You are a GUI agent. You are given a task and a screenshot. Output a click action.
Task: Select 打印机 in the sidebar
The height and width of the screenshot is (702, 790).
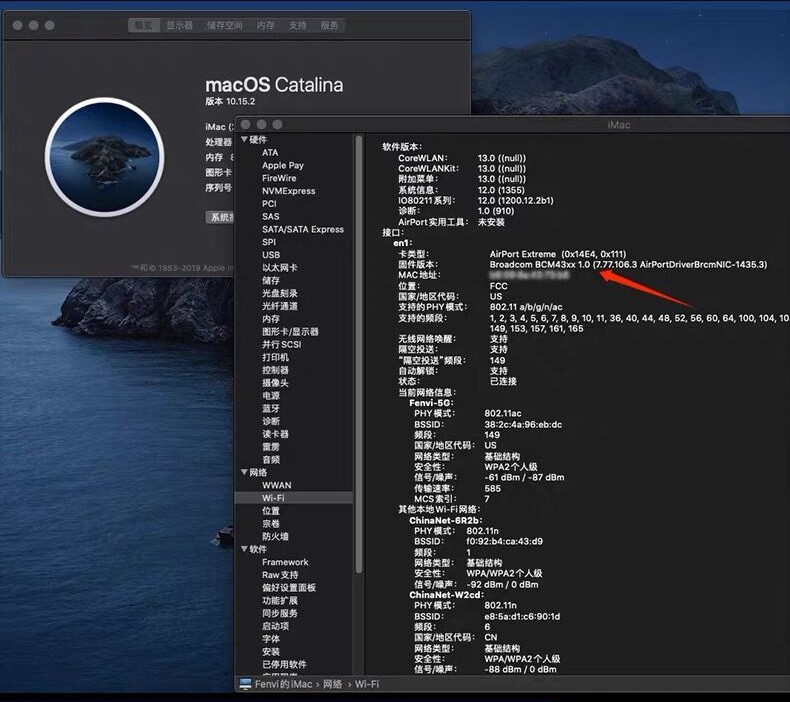click(x=275, y=357)
